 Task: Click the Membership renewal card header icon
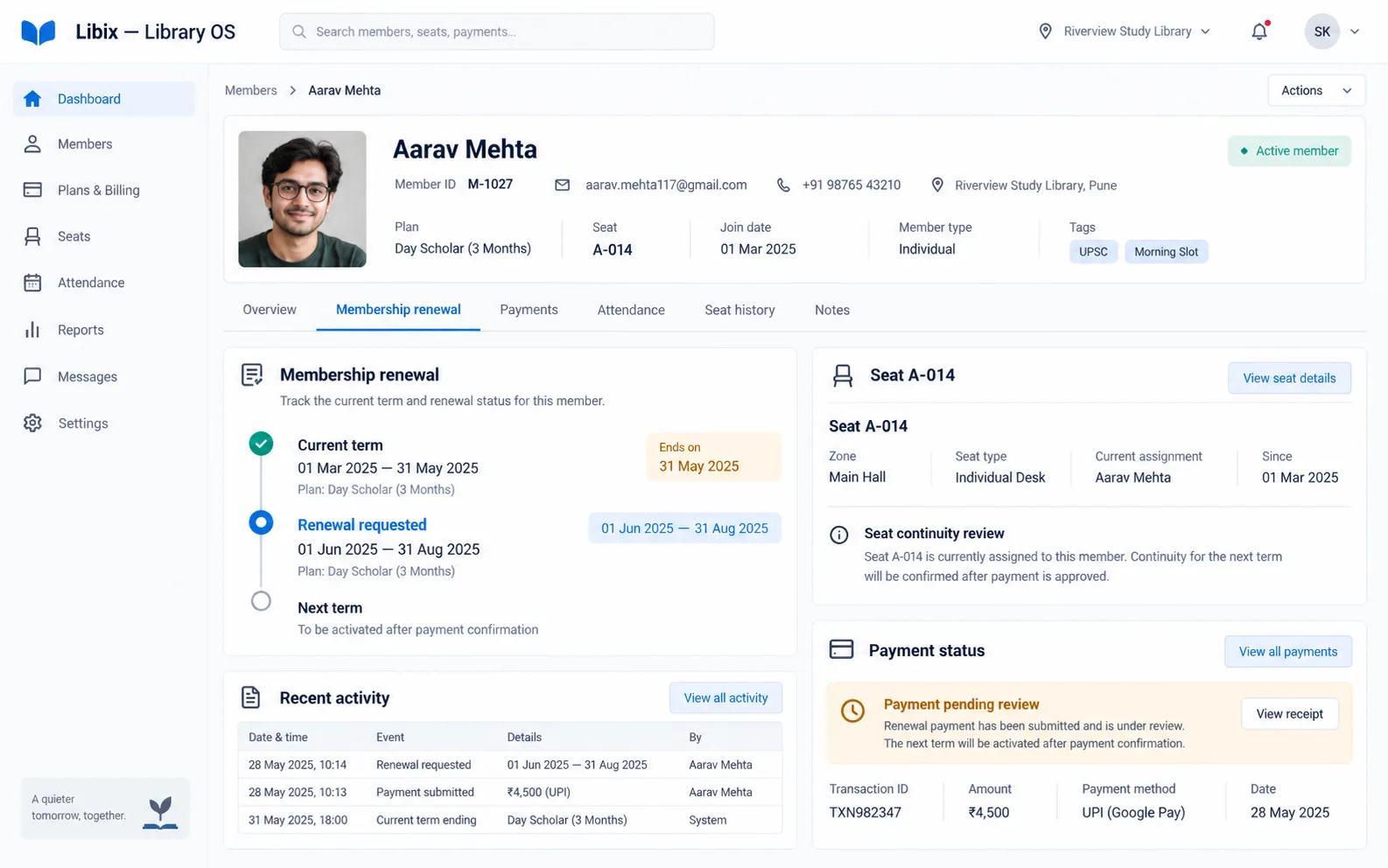[x=252, y=375]
